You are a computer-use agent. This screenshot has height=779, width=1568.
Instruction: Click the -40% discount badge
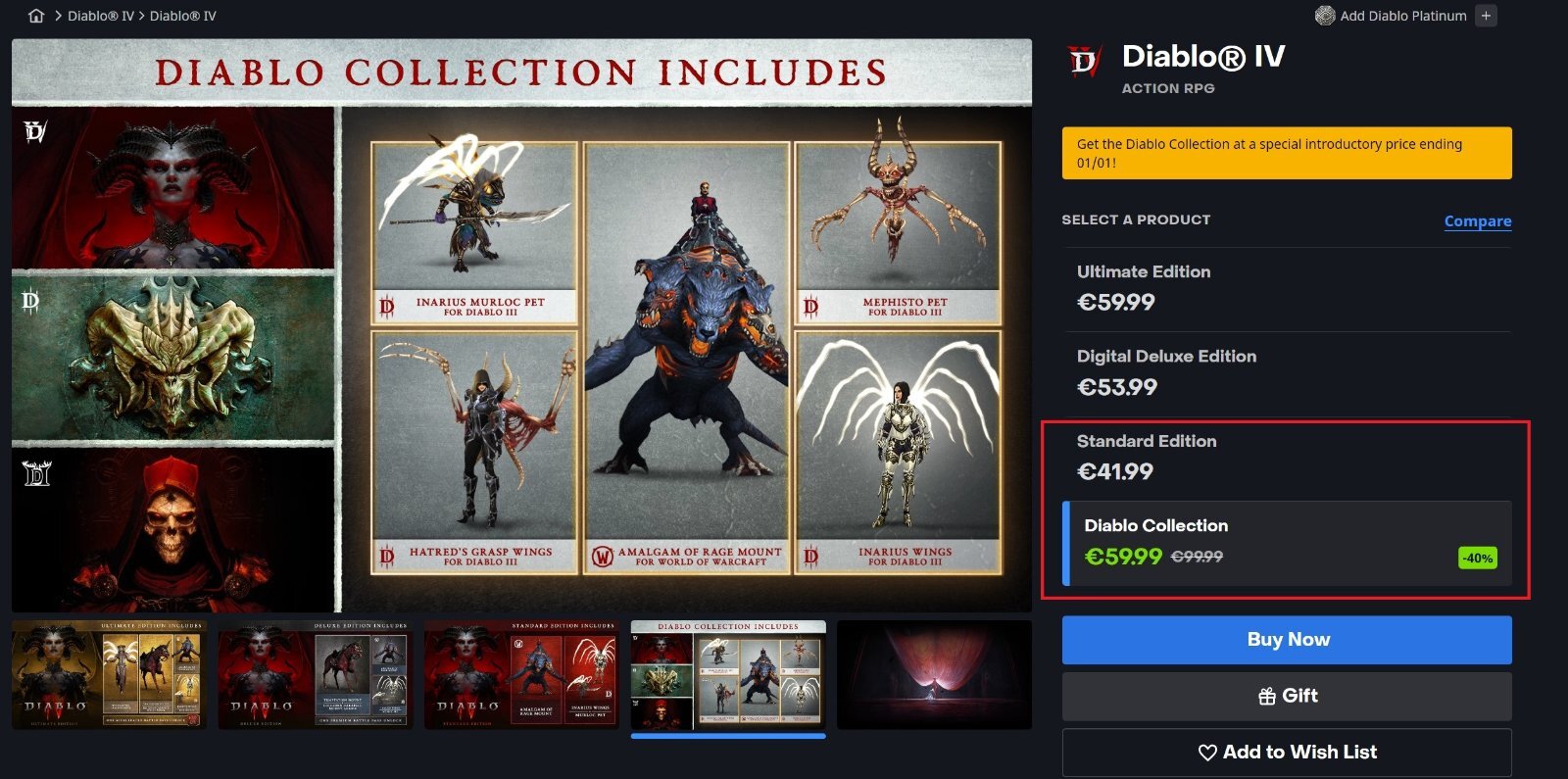tap(1478, 558)
